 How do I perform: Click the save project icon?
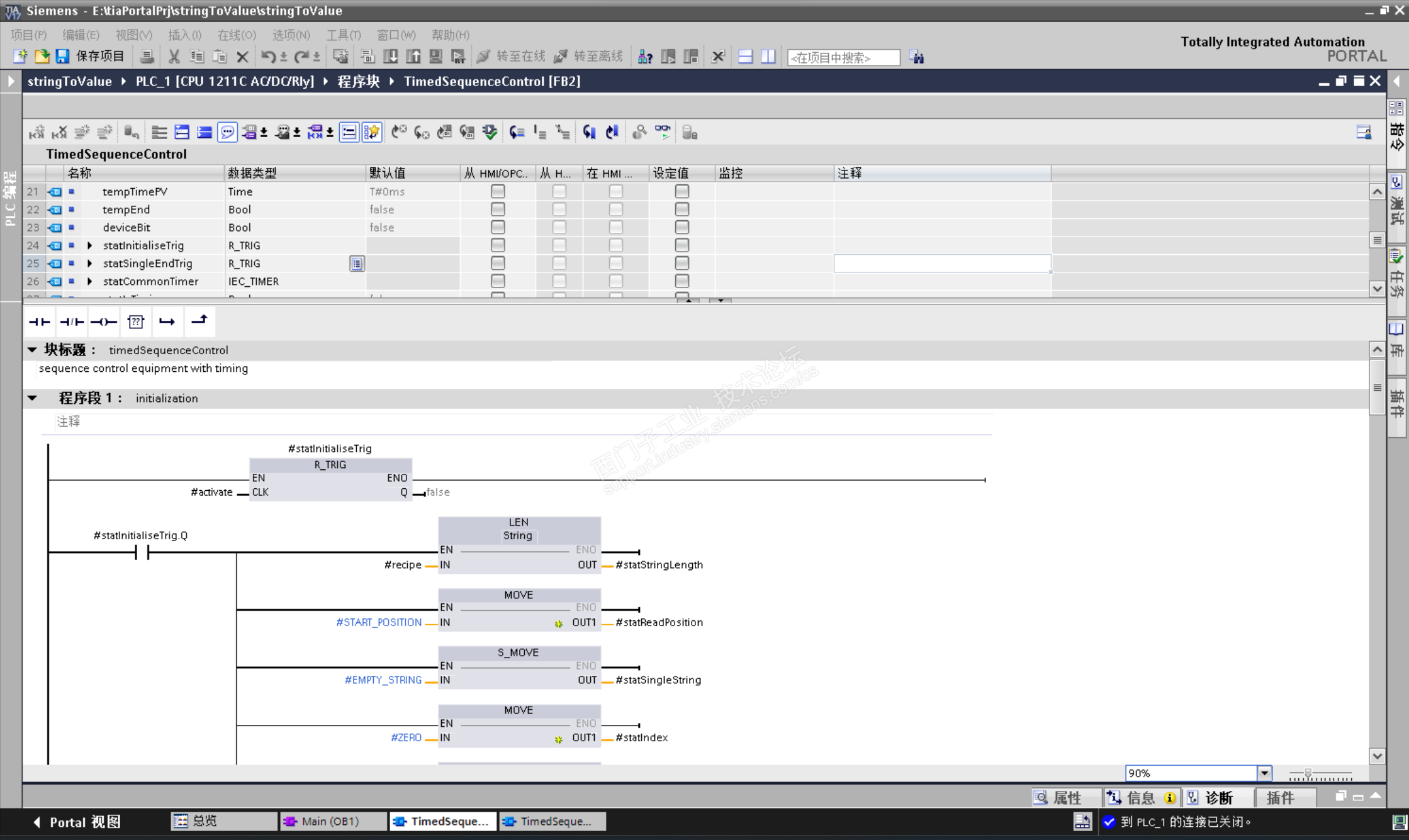[62, 57]
